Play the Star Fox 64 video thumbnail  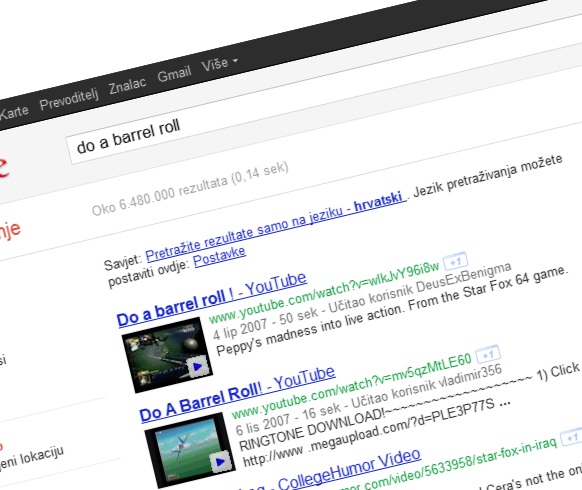click(167, 355)
